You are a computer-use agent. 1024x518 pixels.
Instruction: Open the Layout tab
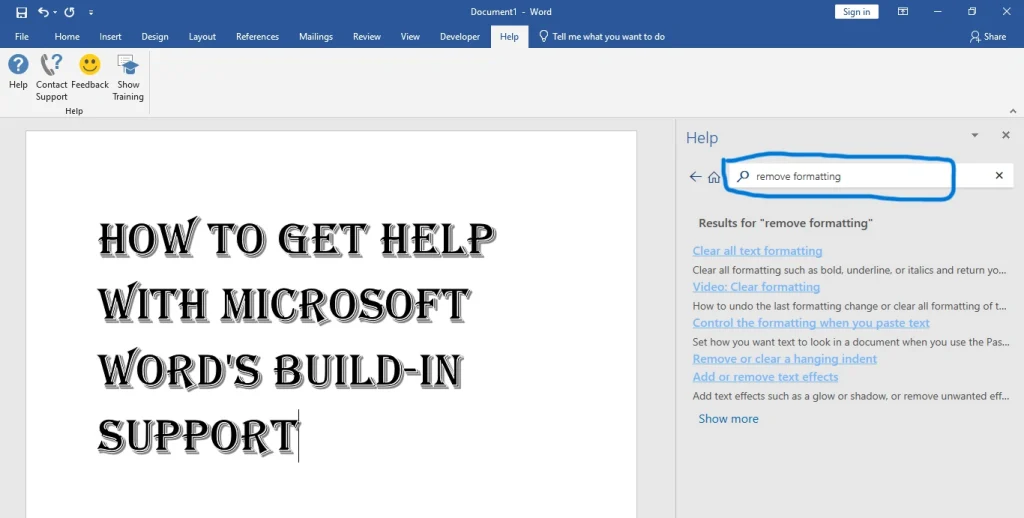coord(202,37)
